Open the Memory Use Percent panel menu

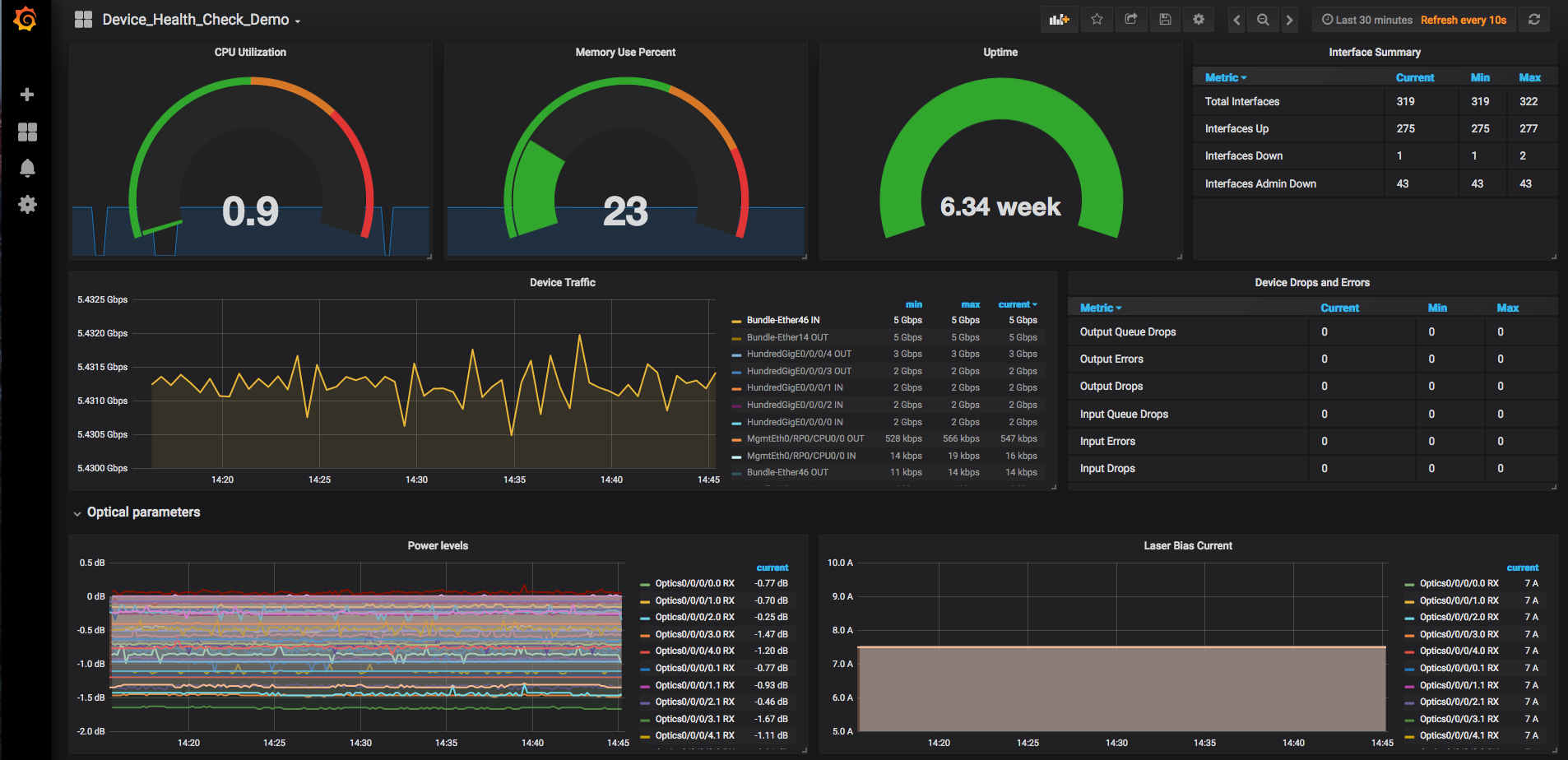coord(625,52)
